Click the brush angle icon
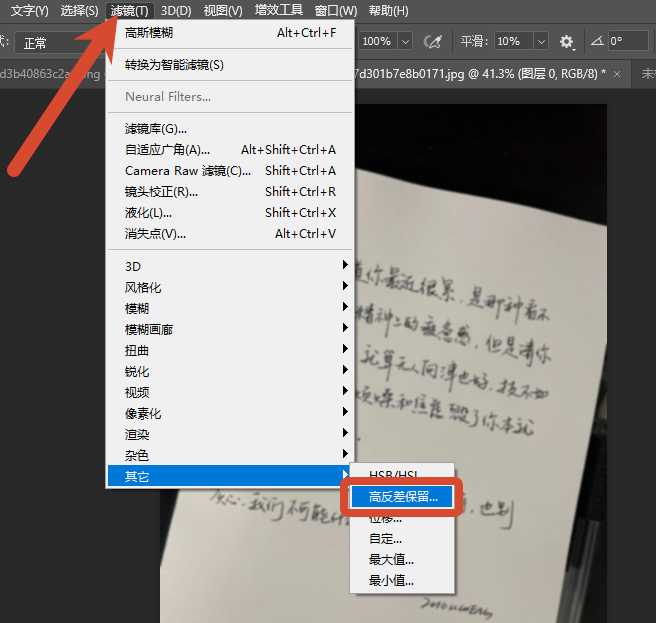This screenshot has height=623, width=656. point(597,41)
